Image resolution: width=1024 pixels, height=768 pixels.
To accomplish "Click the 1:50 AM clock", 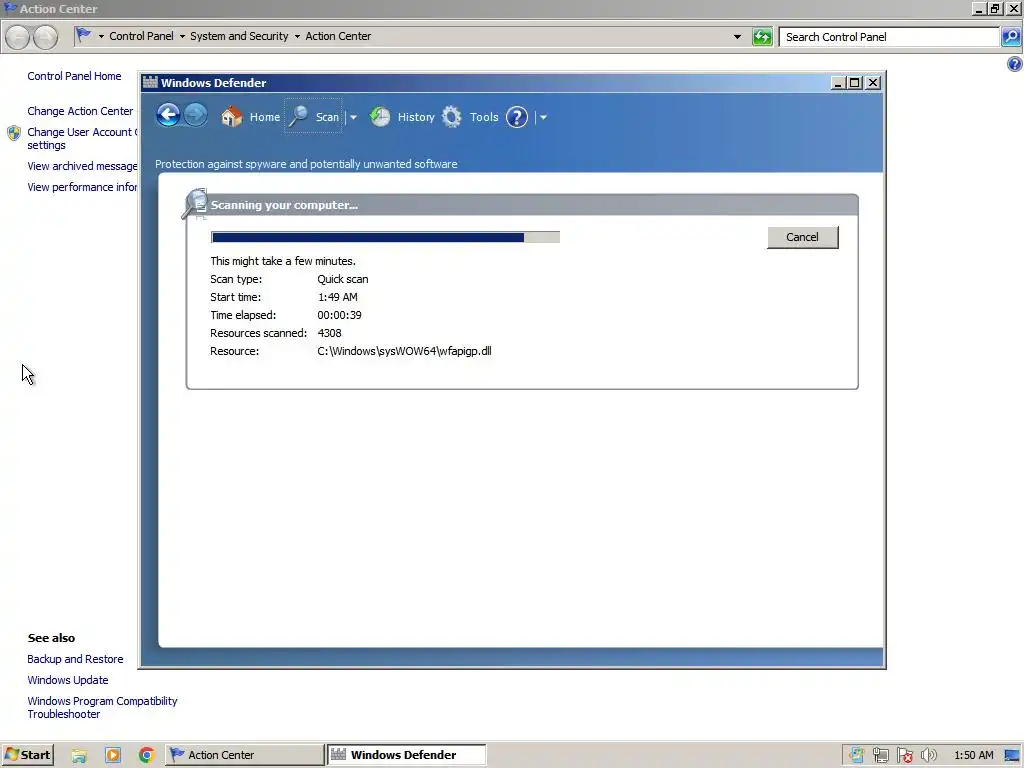I will 974,756.
